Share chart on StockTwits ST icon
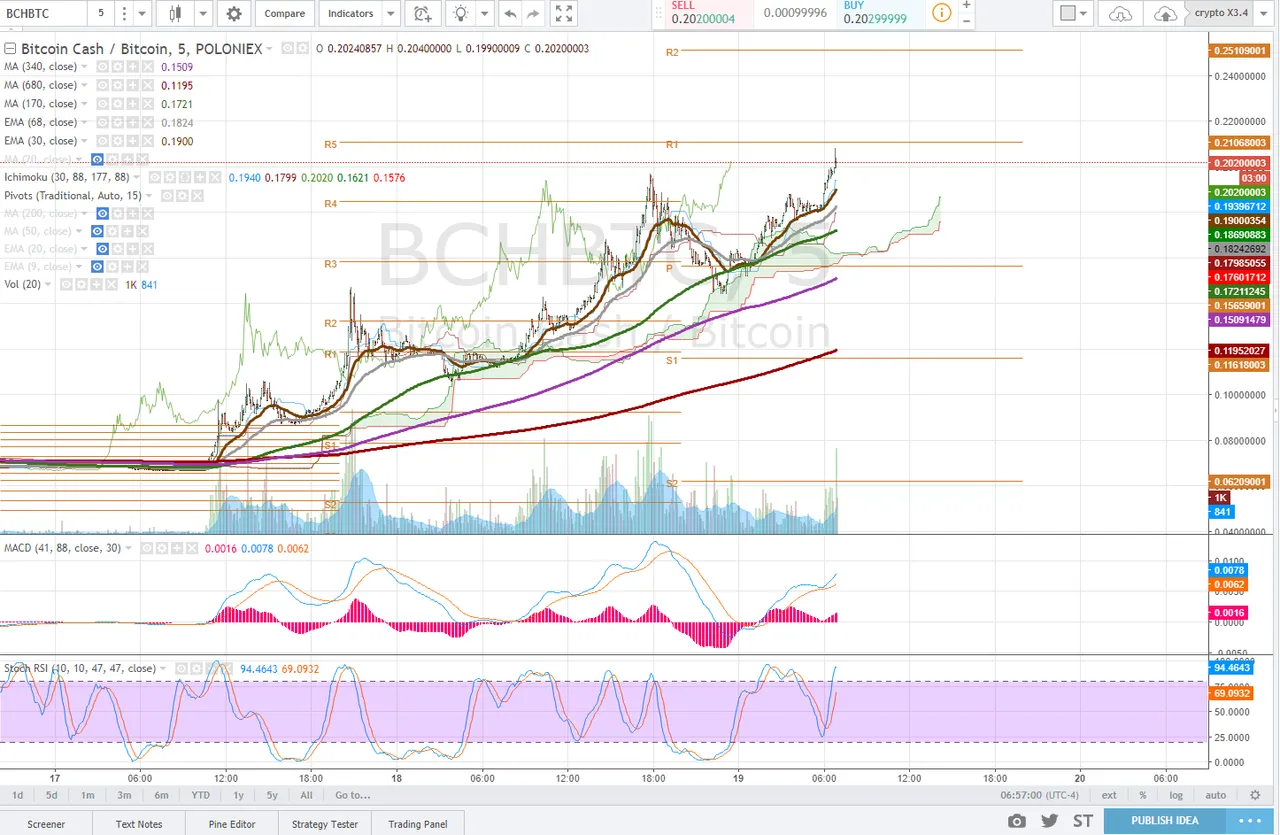This screenshot has height=835, width=1280. pyautogui.click(x=1083, y=821)
